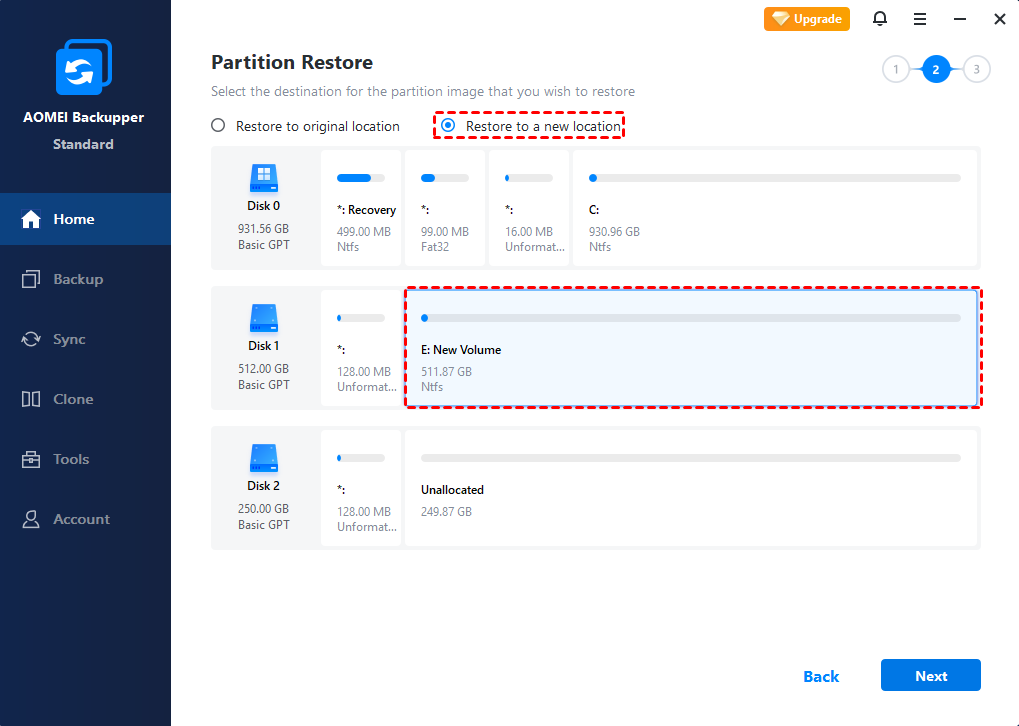Image resolution: width=1019 pixels, height=726 pixels.
Task: Choose the Unallocated 249.87 GB space
Action: pyautogui.click(x=691, y=488)
